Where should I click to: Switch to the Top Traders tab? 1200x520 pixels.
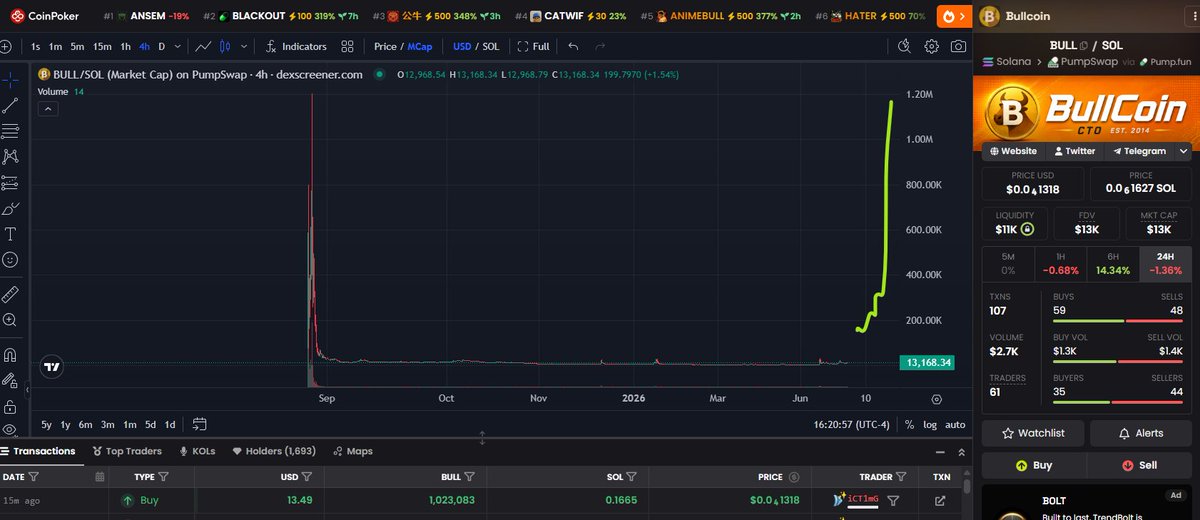(126, 451)
